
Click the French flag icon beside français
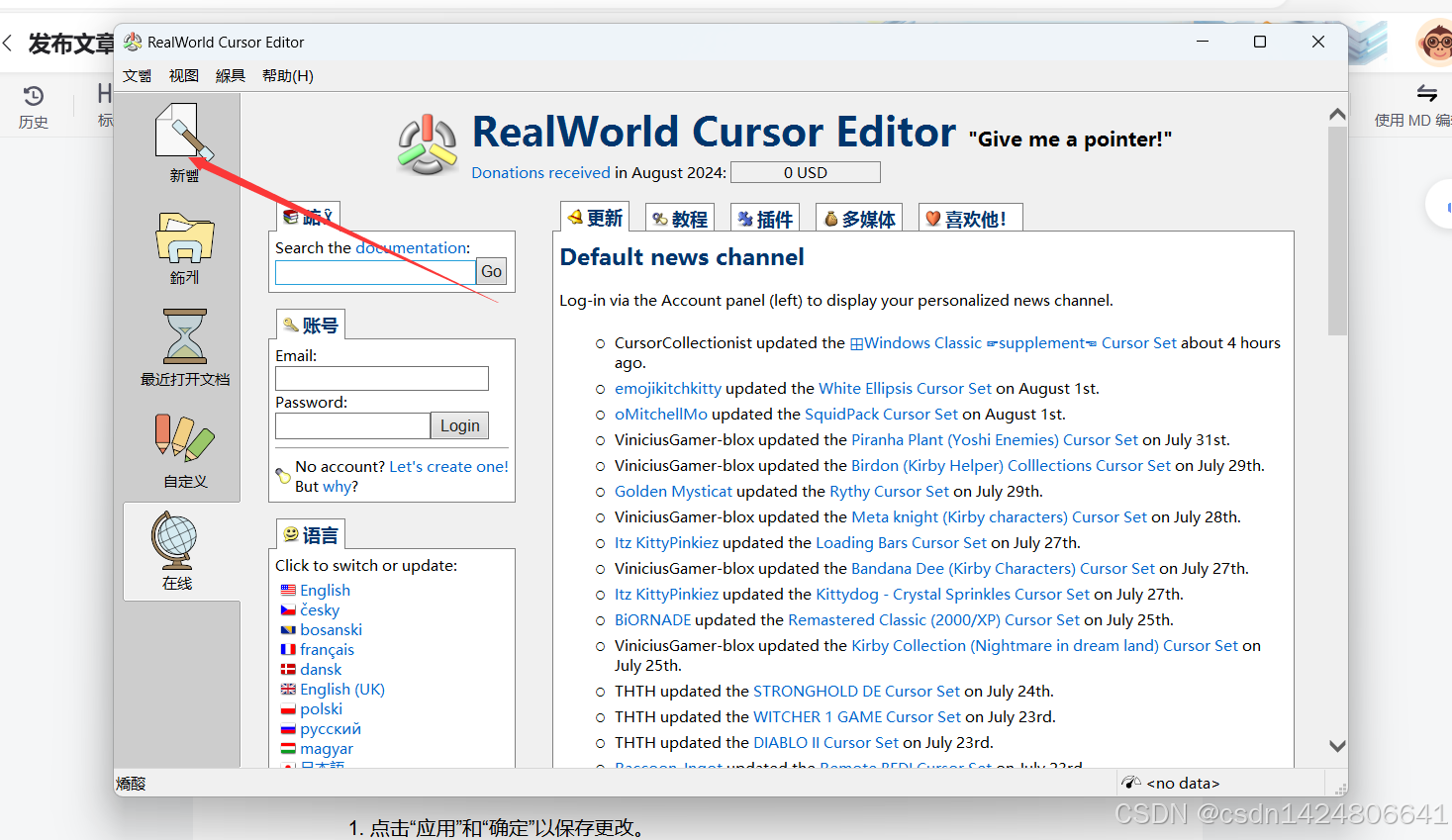(x=288, y=650)
